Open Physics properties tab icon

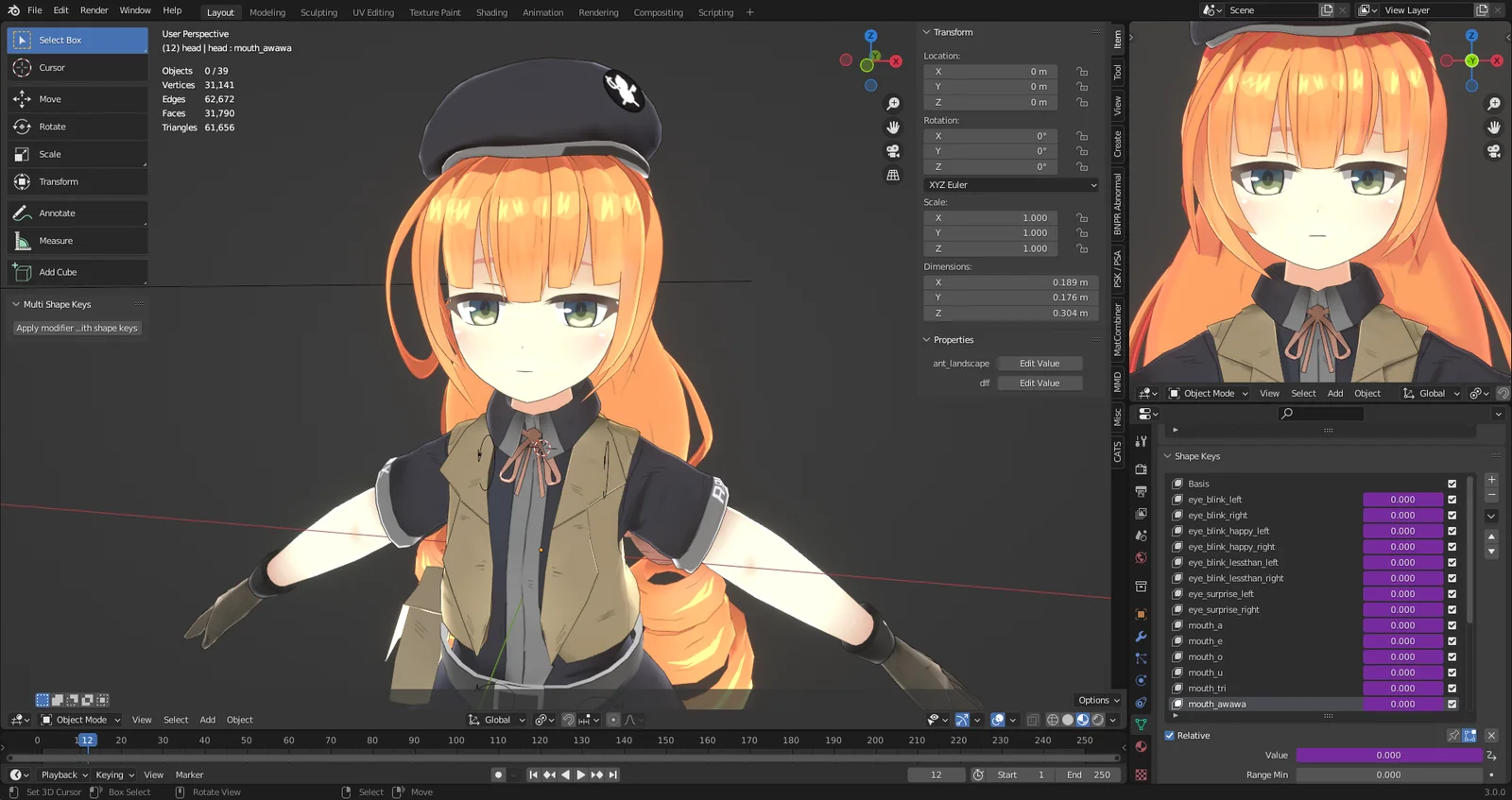1141,680
